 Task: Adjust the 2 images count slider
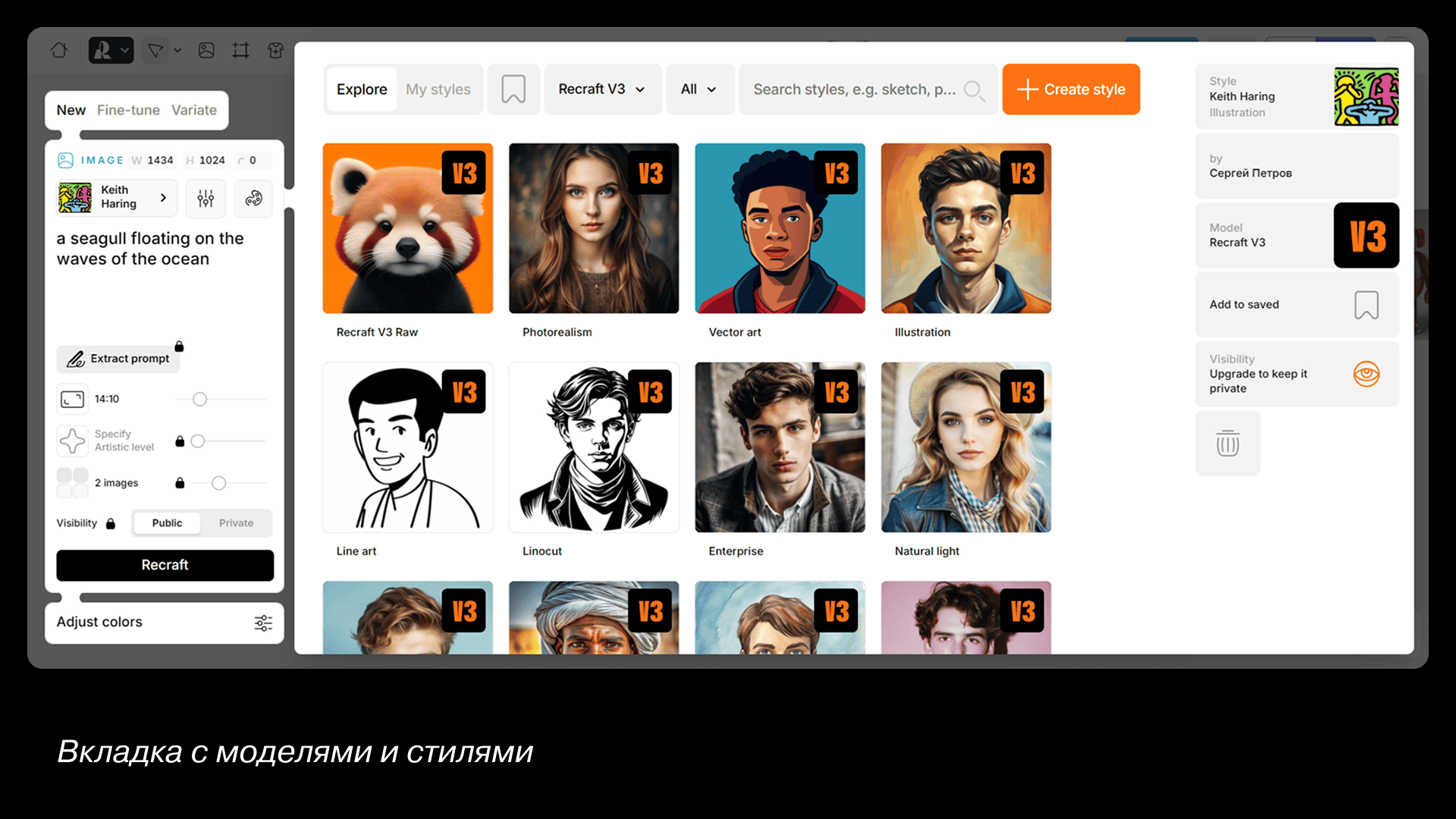pos(219,483)
